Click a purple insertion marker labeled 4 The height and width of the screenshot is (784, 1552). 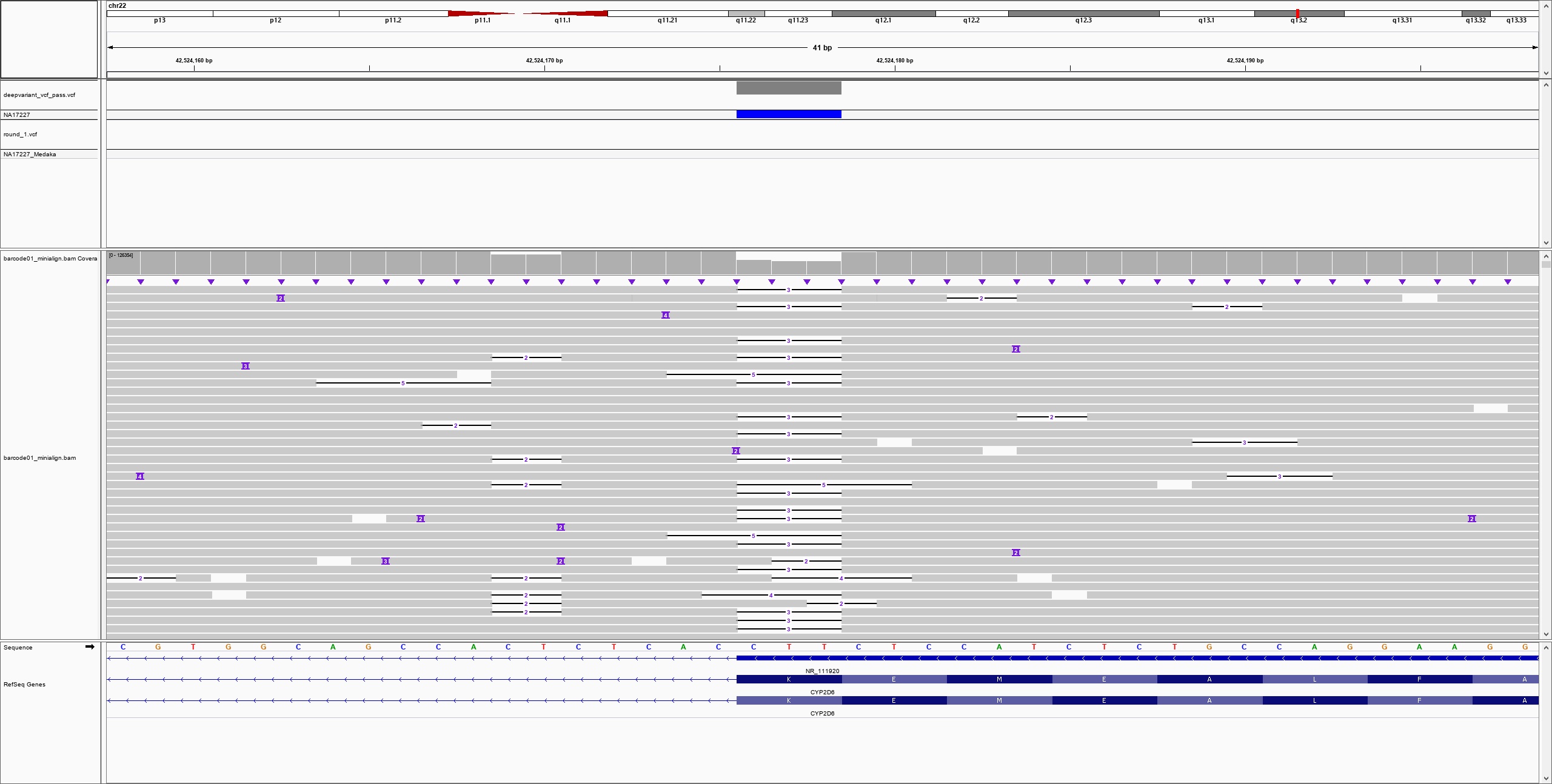pyautogui.click(x=665, y=314)
